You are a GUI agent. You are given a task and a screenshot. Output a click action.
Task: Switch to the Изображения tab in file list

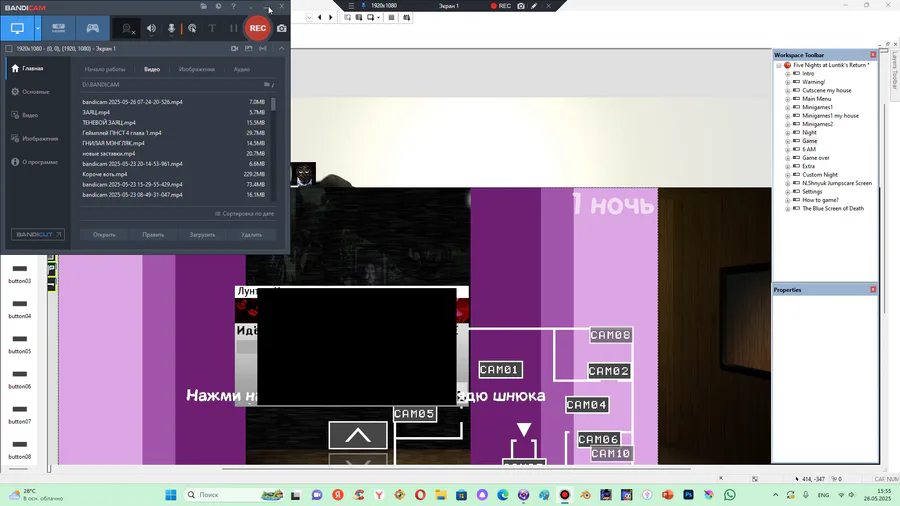pos(196,69)
